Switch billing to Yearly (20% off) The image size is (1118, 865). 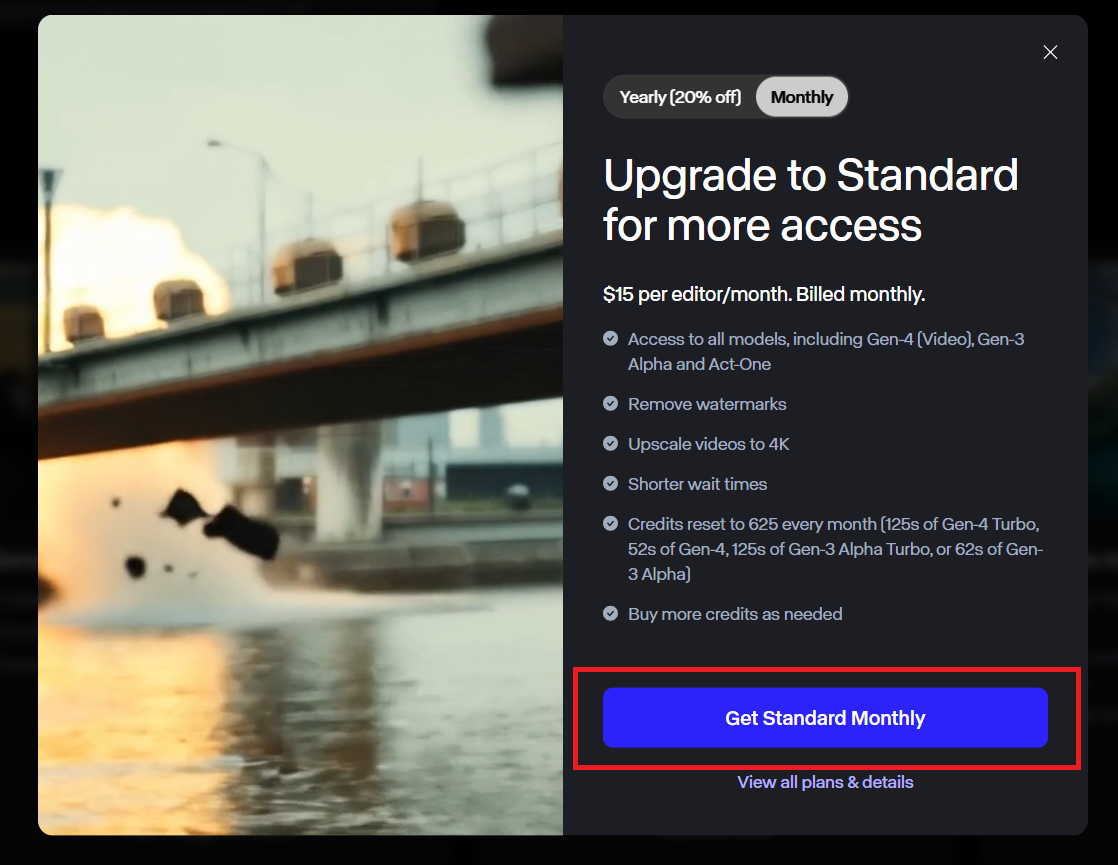point(680,97)
